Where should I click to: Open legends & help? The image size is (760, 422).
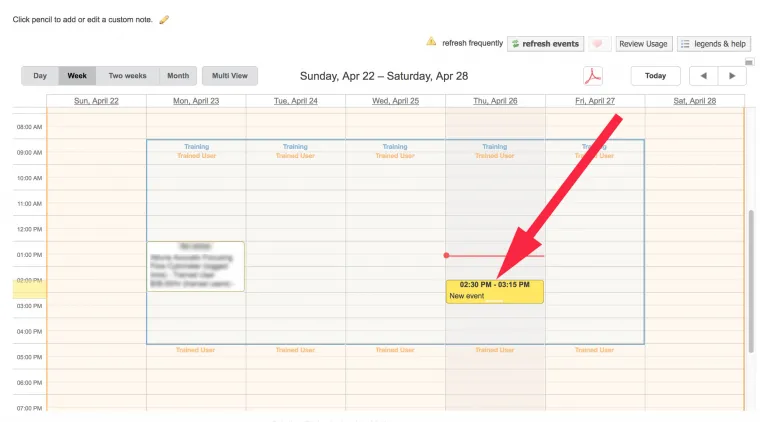pos(713,44)
